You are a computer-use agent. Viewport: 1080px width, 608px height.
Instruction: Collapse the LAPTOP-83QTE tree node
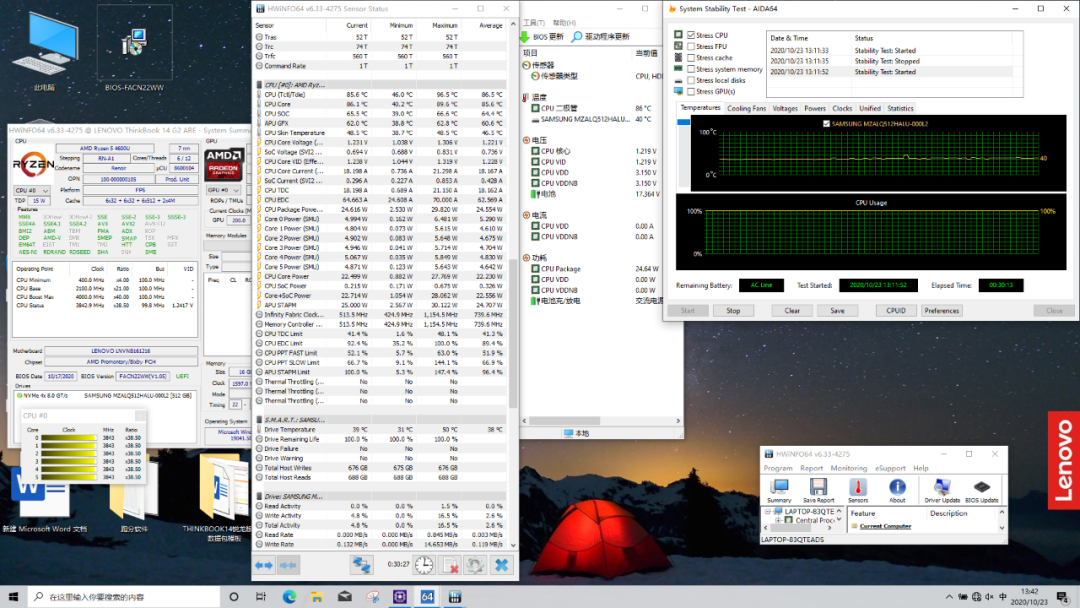(x=770, y=511)
